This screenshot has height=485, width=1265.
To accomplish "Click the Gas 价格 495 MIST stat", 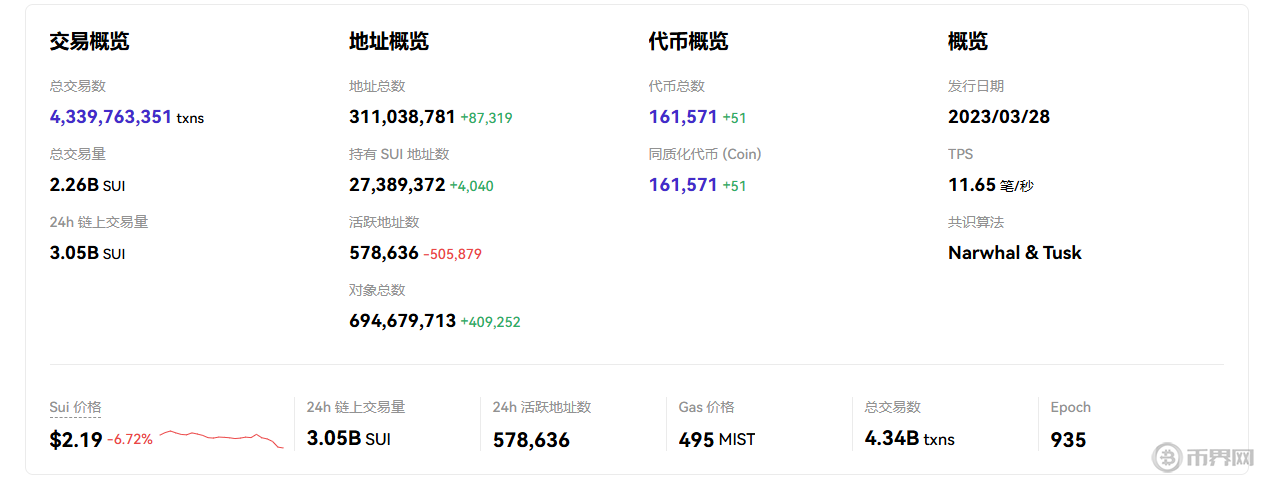I will (x=717, y=439).
